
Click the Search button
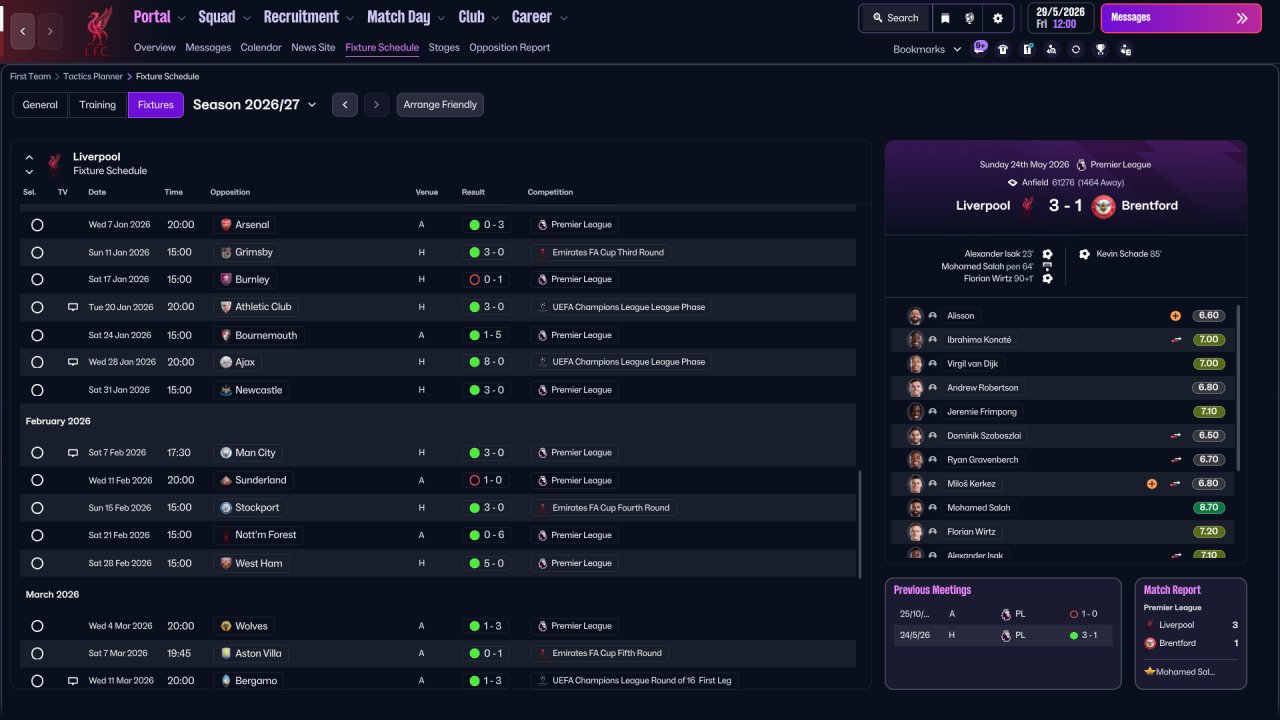[895, 18]
